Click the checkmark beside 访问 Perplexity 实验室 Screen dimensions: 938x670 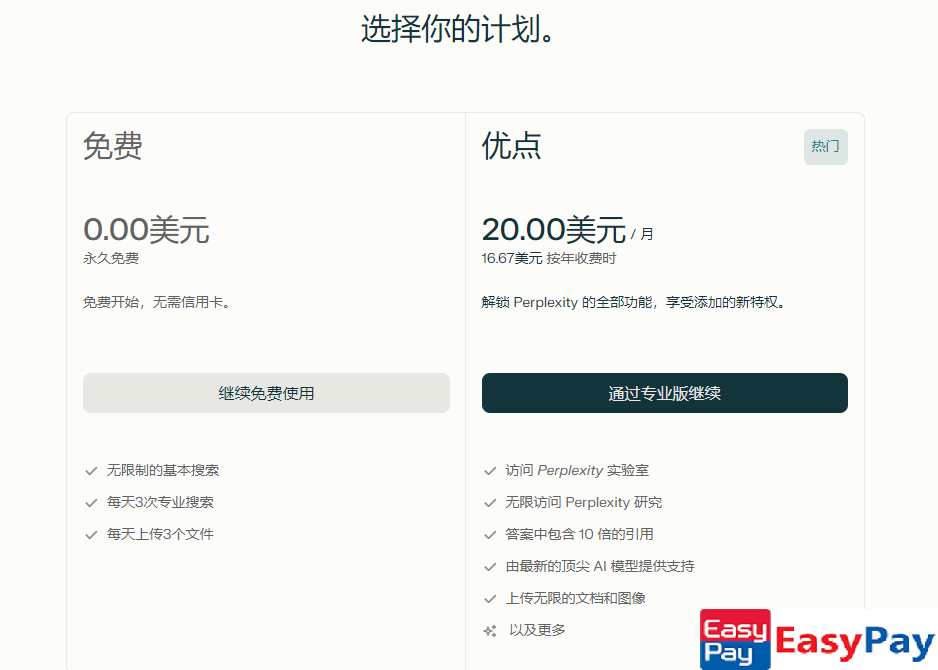[x=490, y=471]
